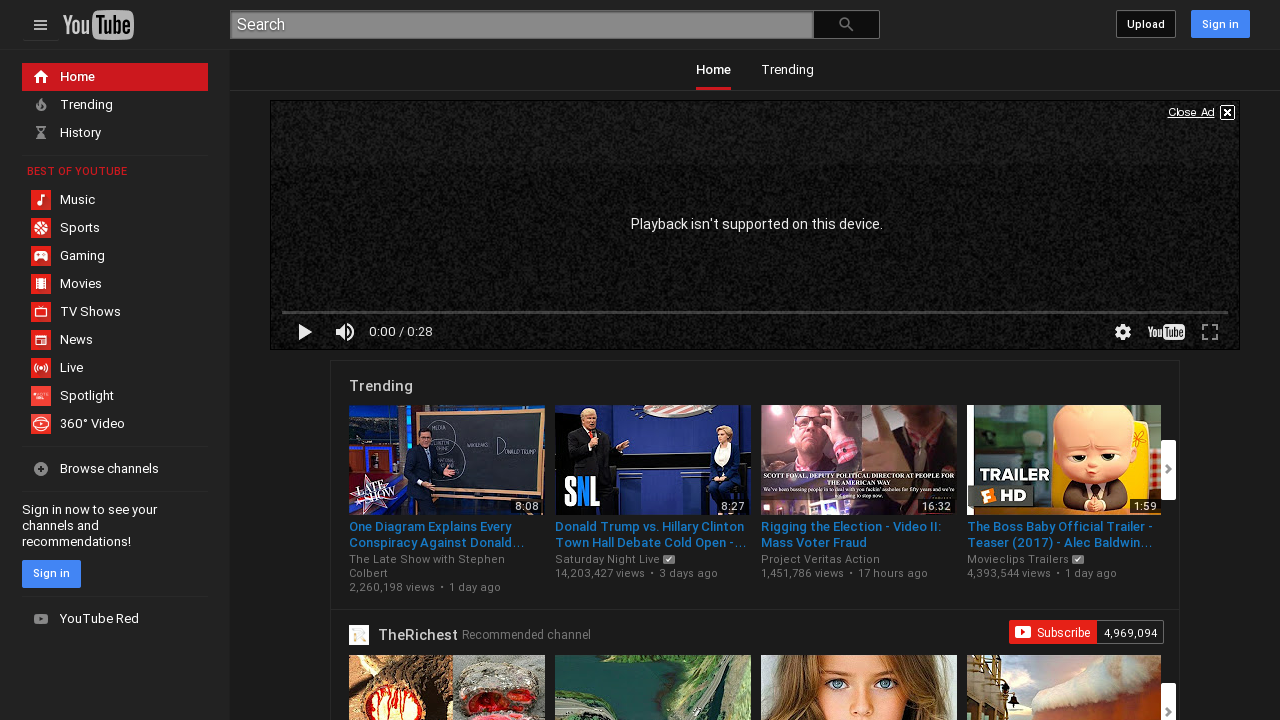This screenshot has width=1280, height=720.
Task: Open 'Donald Trump vs. Hillary Clinton' title link
Action: [651, 535]
